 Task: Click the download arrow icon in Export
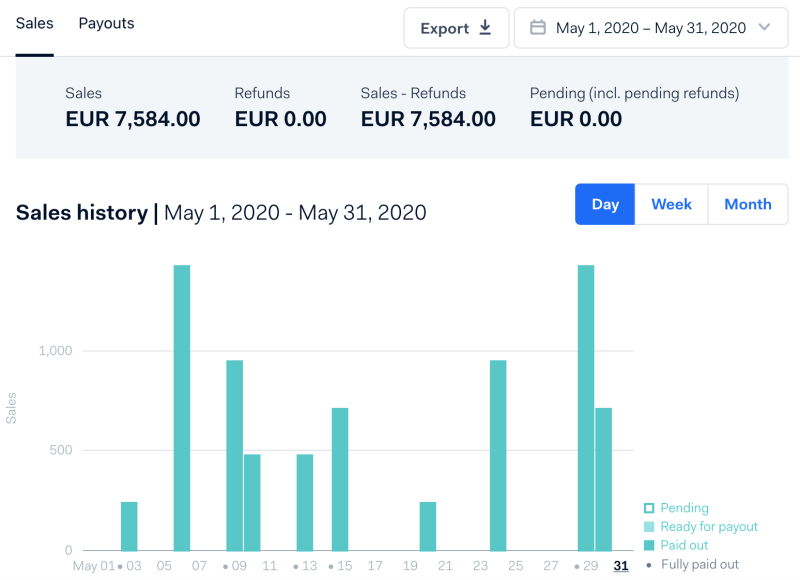485,28
